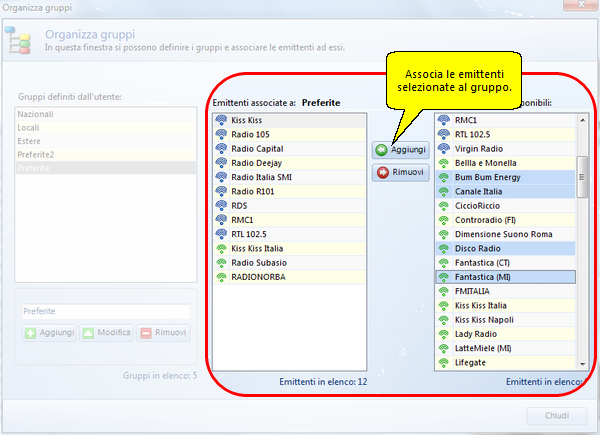Click the green icon beside Fantastica (CT)
Image resolution: width=600 pixels, height=435 pixels.
(x=443, y=263)
